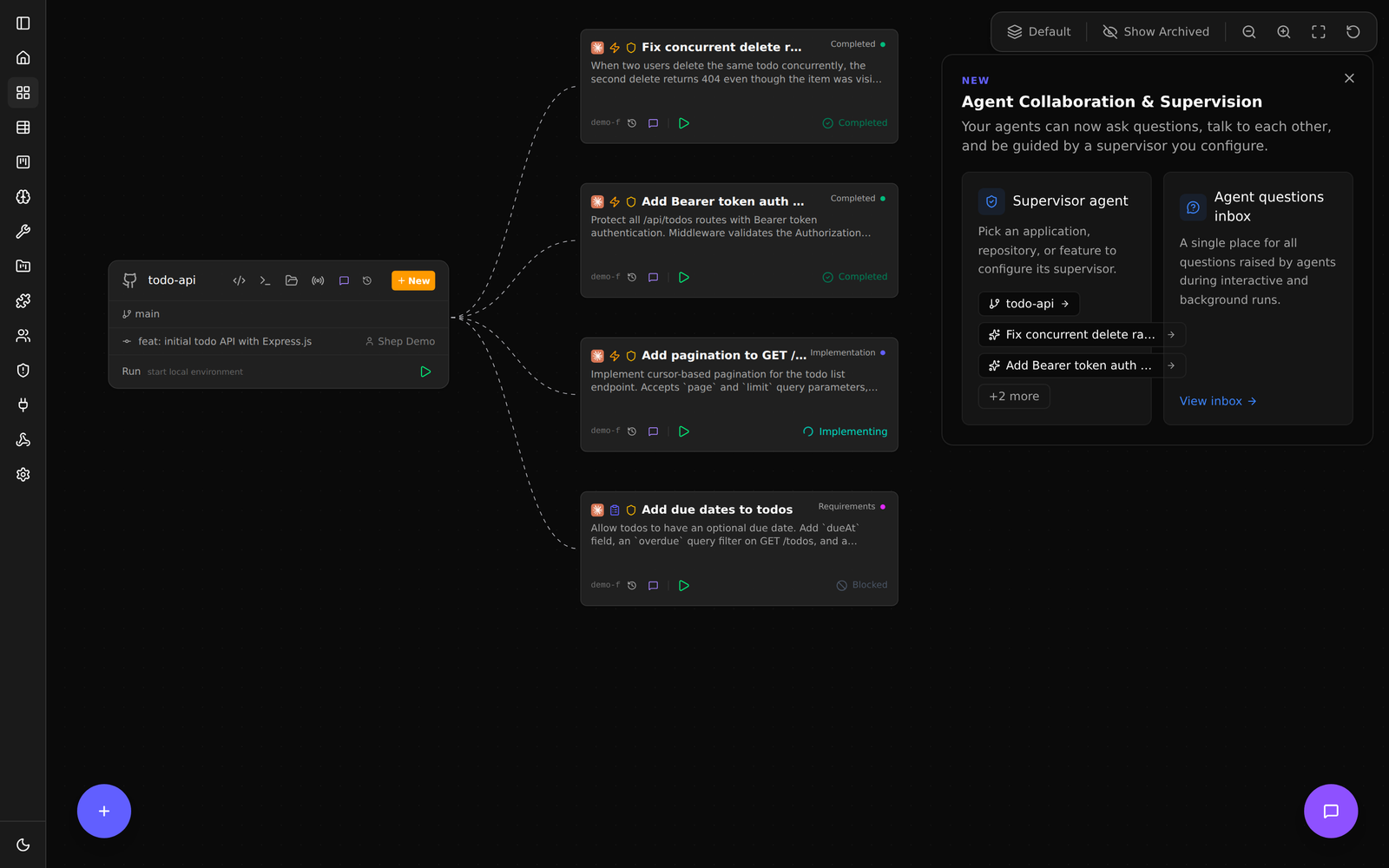Select the main branch row on todo-api
Viewport: 1389px width, 868px height.
tap(279, 314)
